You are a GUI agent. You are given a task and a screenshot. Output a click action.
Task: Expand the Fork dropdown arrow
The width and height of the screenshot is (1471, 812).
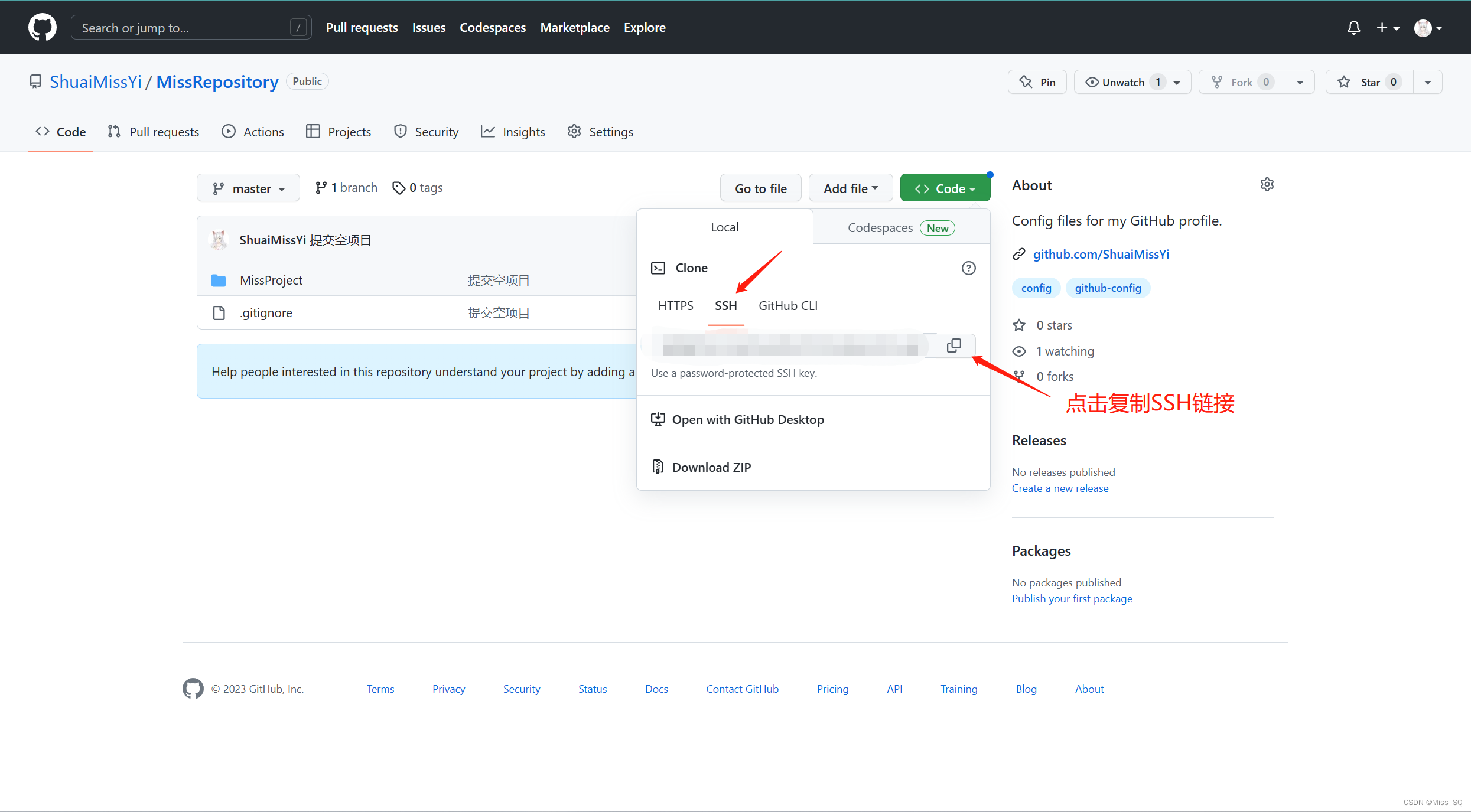tap(1301, 81)
